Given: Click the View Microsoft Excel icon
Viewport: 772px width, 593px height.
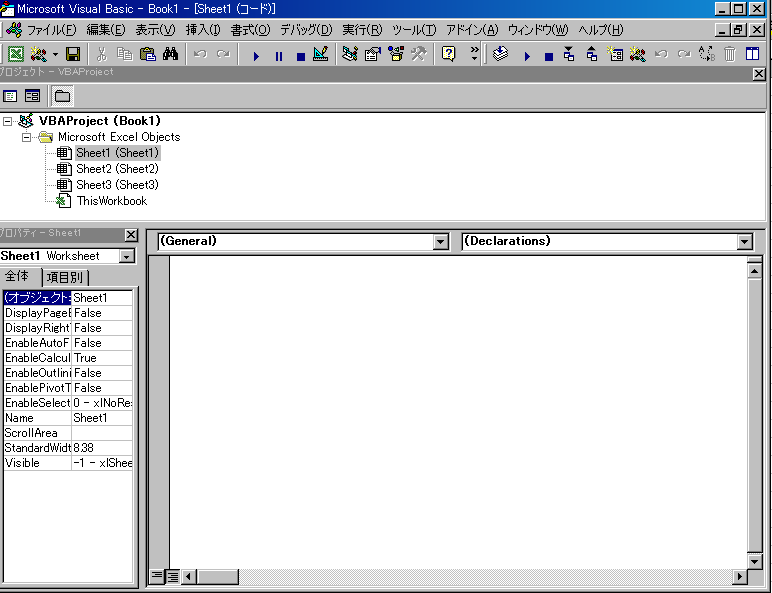Looking at the screenshot, I should 16,54.
